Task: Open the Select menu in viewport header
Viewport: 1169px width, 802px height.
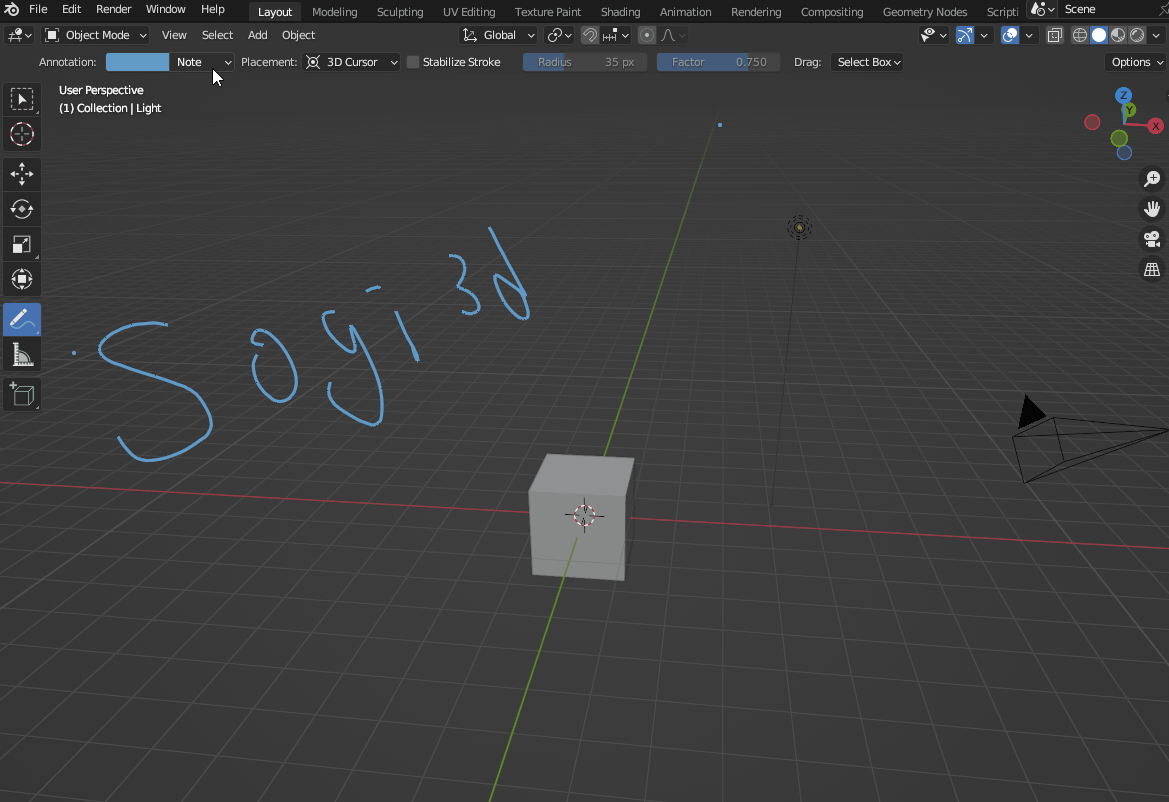Action: (x=217, y=35)
